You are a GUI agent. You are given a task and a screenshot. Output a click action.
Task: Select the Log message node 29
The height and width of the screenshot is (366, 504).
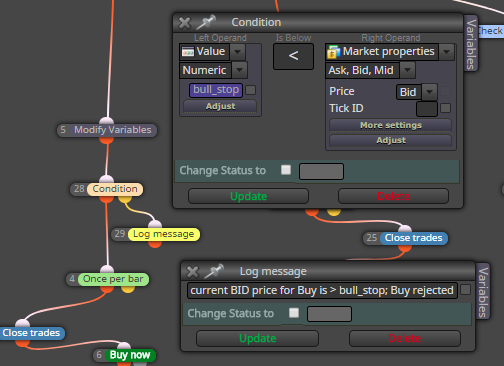click(x=156, y=234)
